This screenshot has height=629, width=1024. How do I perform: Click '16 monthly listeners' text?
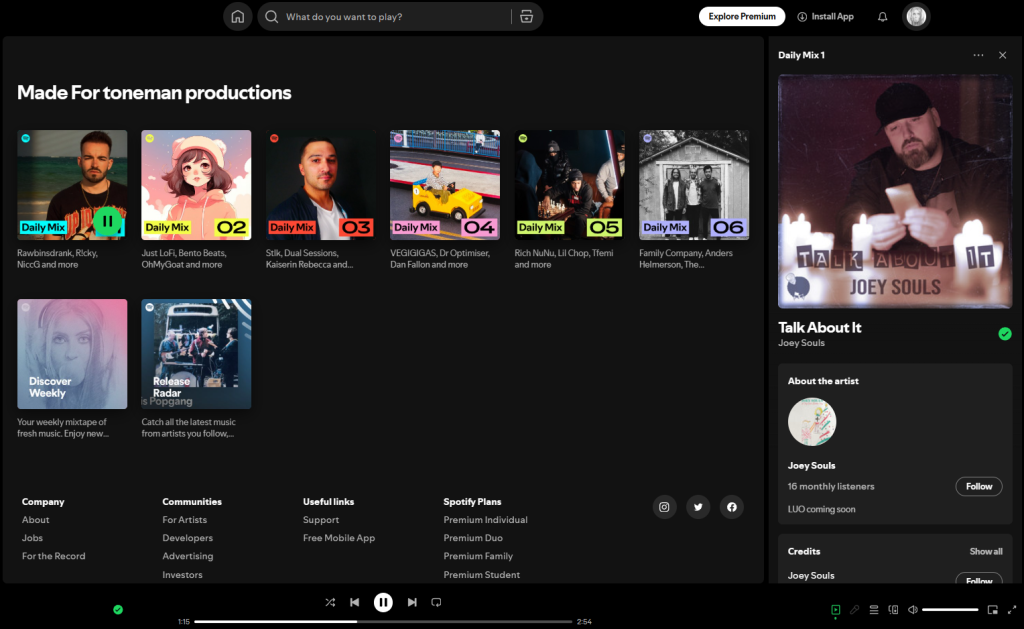[831, 487]
